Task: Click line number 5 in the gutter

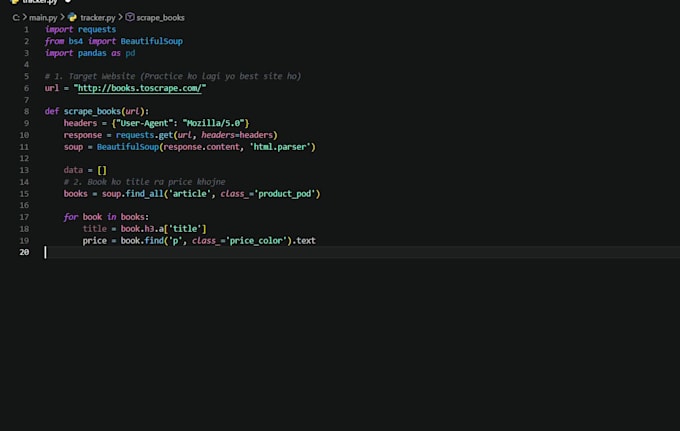Action: click(x=26, y=76)
